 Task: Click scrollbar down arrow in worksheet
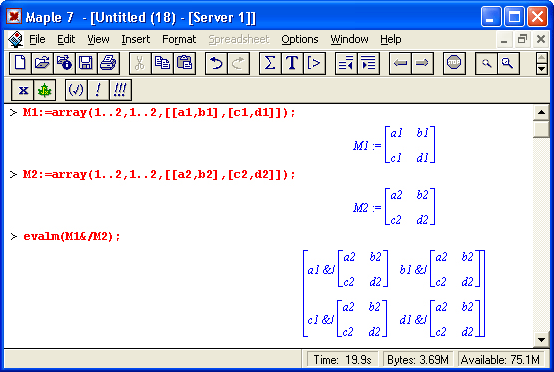pos(541,340)
